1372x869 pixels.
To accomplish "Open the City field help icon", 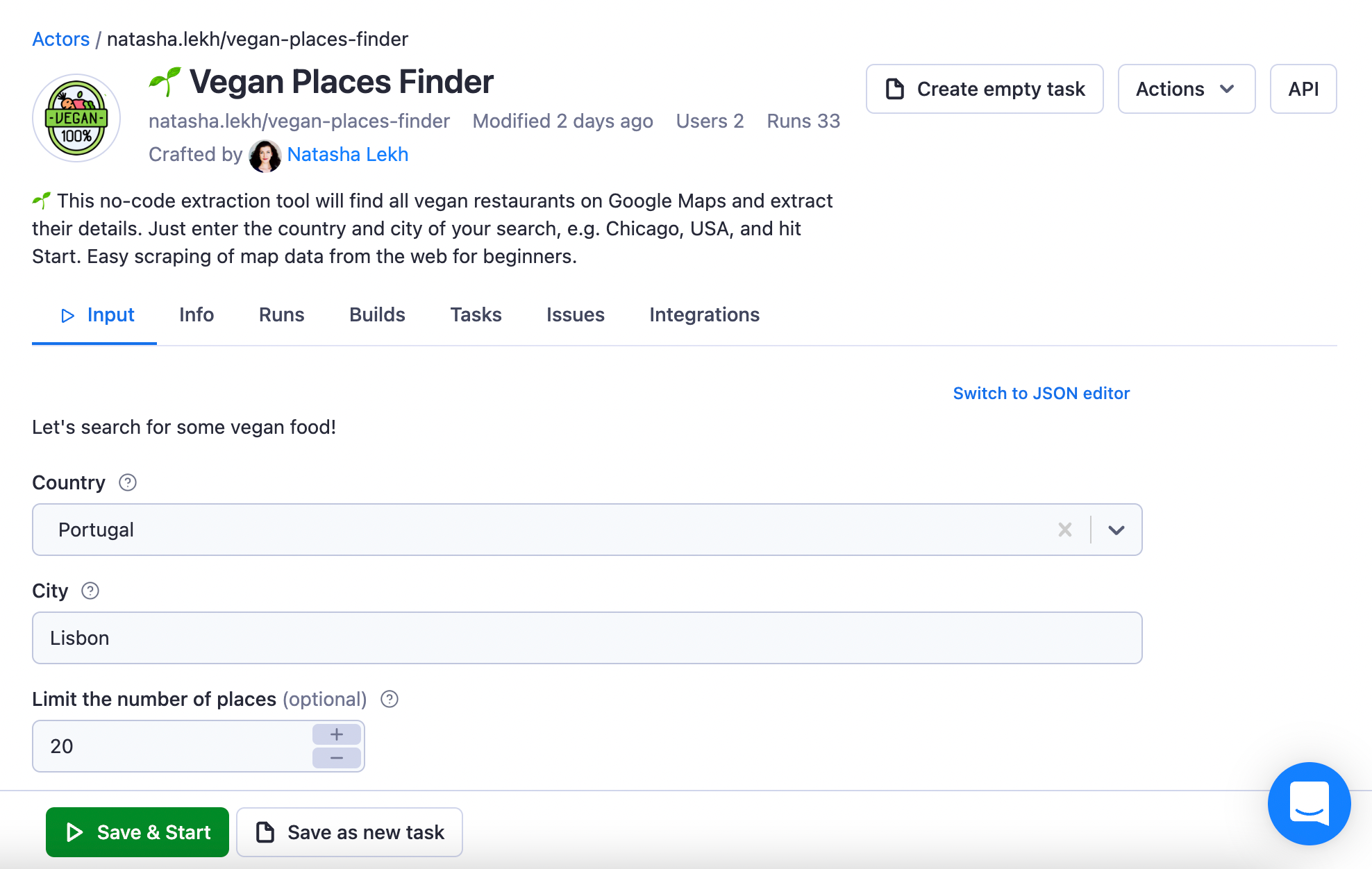I will point(90,591).
